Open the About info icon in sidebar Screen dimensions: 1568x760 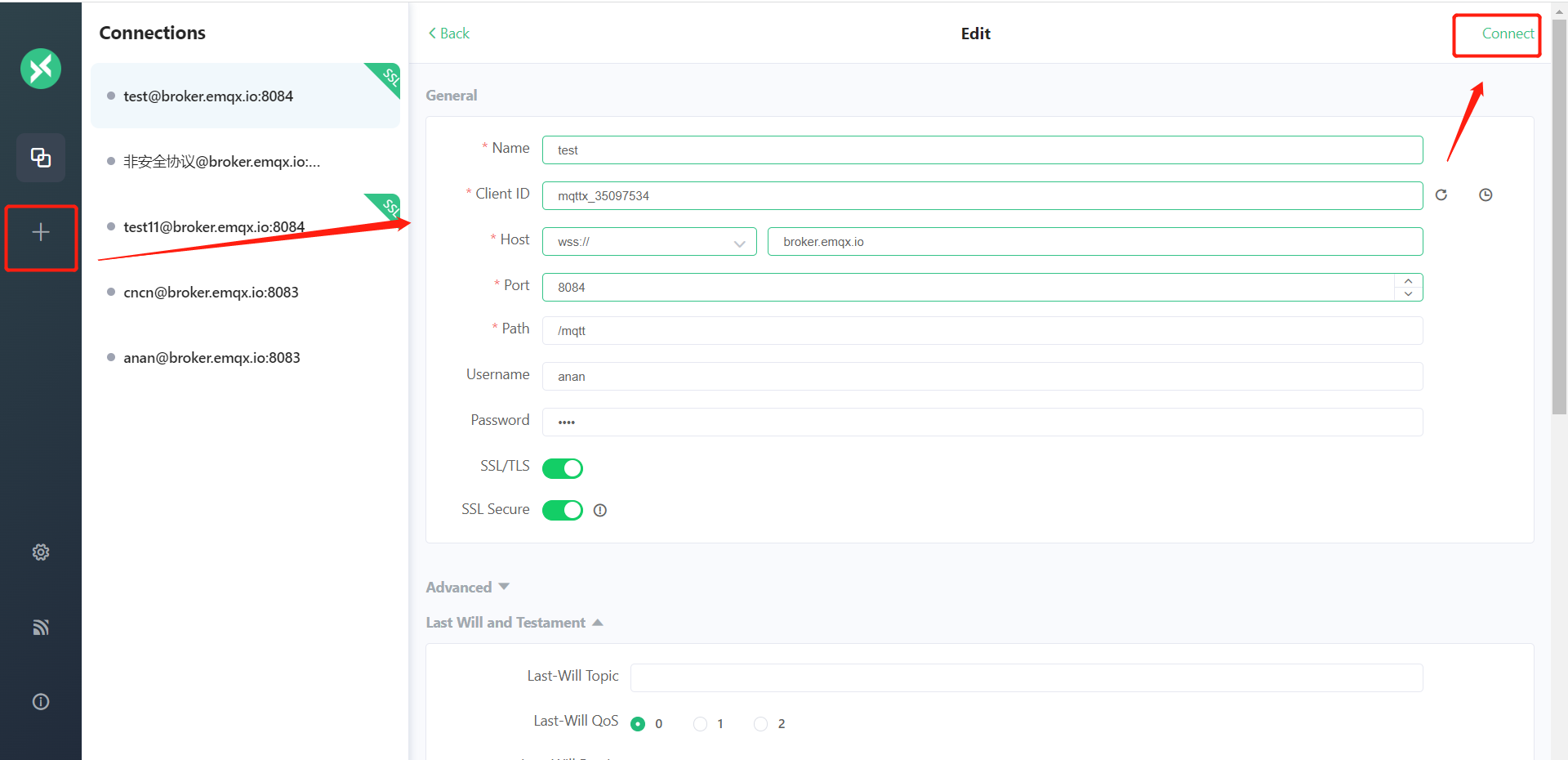click(x=41, y=702)
